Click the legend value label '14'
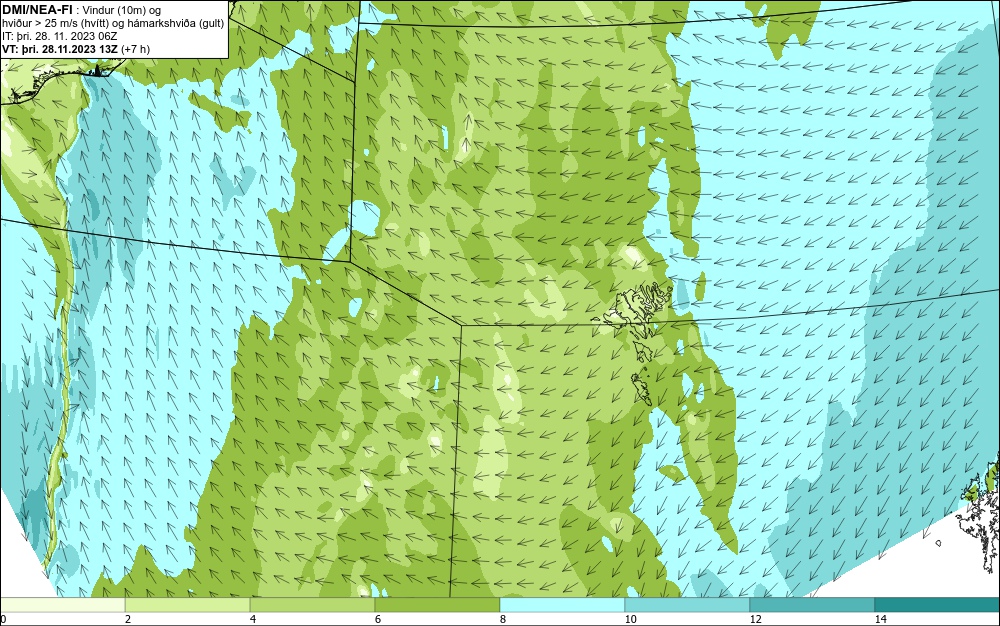The width and height of the screenshot is (1000, 626). tap(880, 619)
